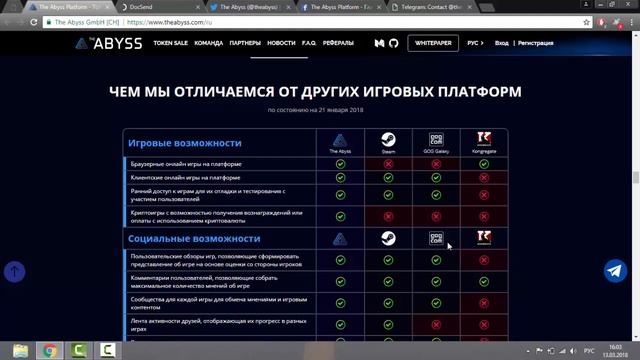Viewport: 640px width, 360px height.
Task: Click the GOG logo in Социальные возможности row
Action: (436, 238)
